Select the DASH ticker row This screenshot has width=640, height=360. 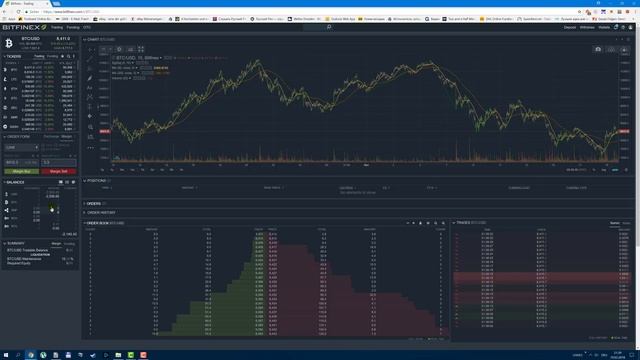39,127
